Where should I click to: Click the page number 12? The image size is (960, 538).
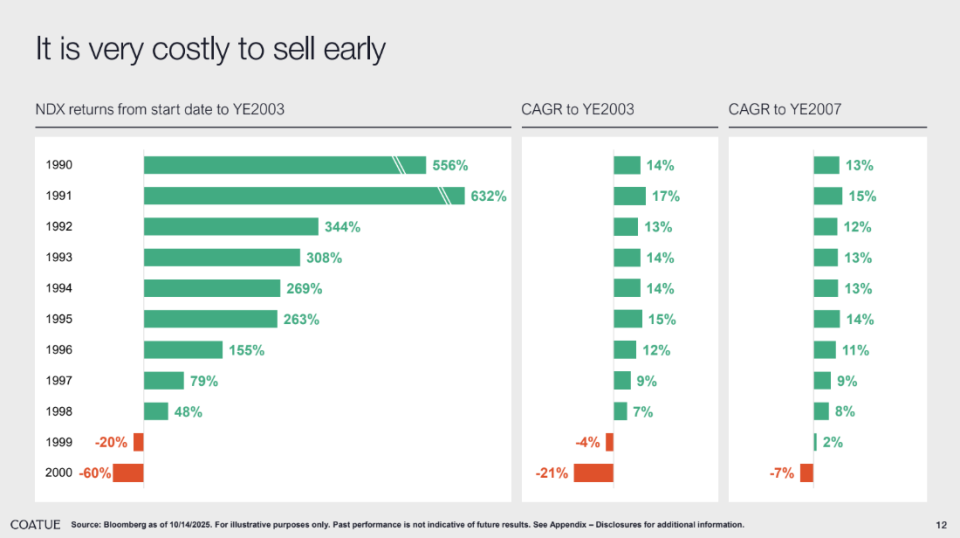click(941, 525)
